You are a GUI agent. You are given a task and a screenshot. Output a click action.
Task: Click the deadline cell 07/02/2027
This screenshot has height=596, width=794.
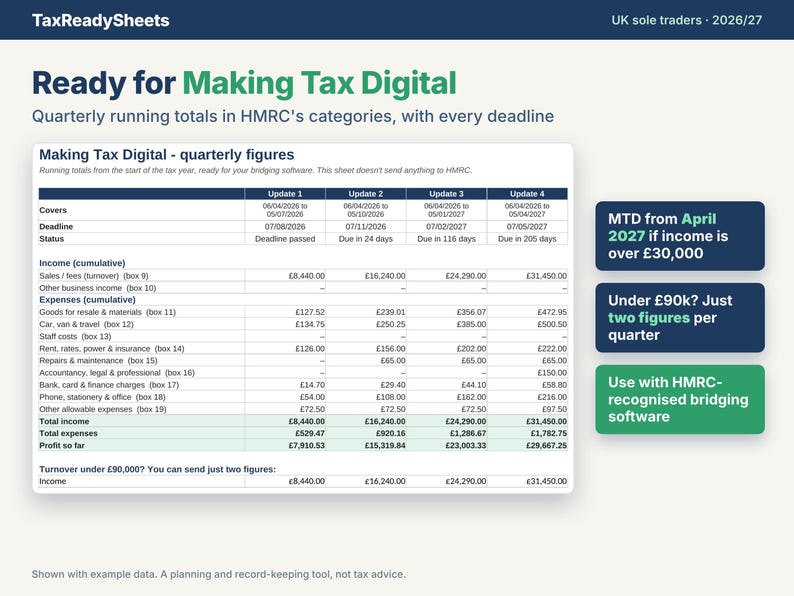coord(446,226)
